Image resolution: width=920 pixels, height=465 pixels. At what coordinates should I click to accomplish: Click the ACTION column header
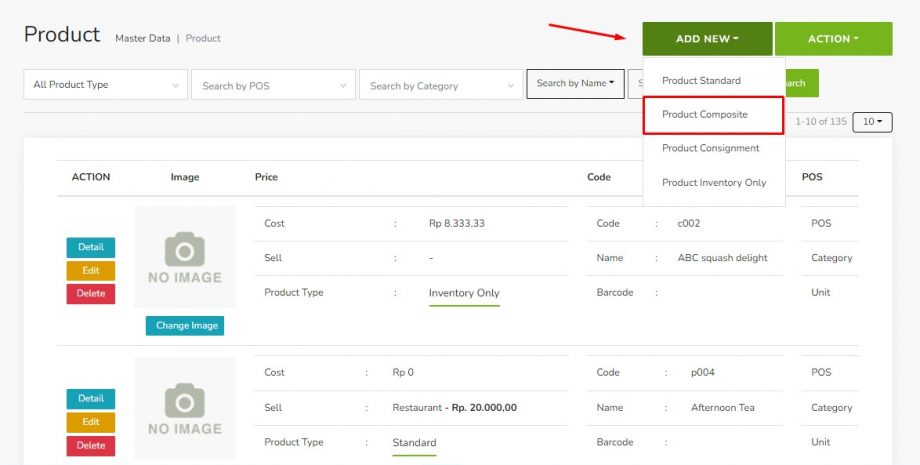click(x=91, y=177)
